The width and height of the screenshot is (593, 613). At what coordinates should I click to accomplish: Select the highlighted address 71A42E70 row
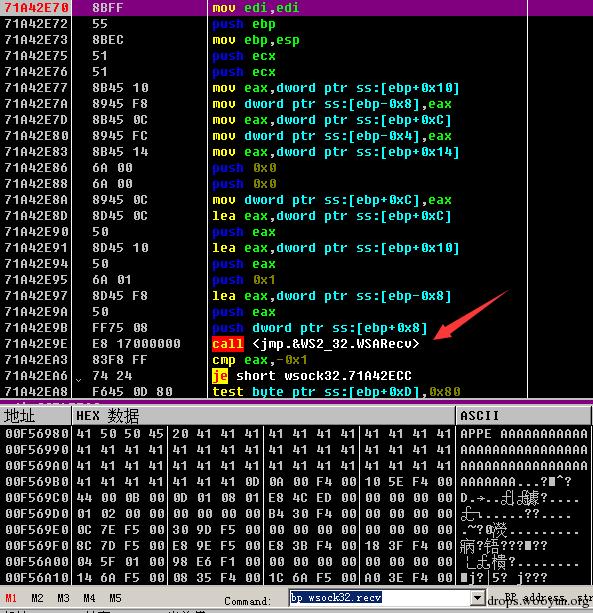(x=296, y=8)
